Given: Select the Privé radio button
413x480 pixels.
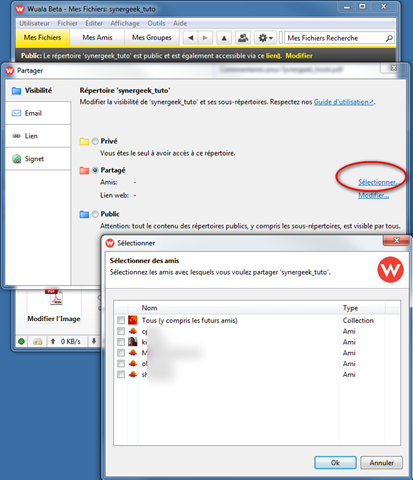Looking at the screenshot, I should tap(95, 141).
